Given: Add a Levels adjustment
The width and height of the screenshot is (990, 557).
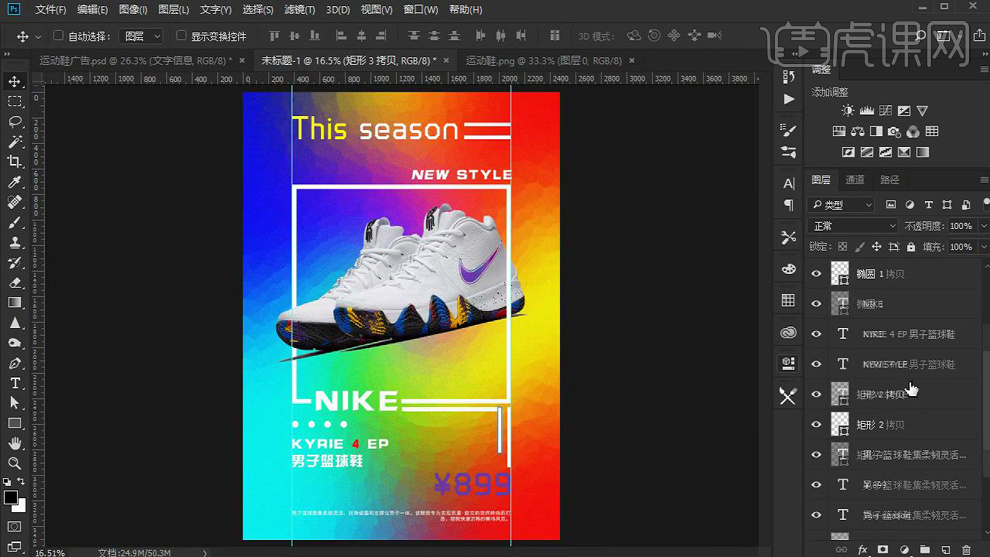Looking at the screenshot, I should 866,111.
